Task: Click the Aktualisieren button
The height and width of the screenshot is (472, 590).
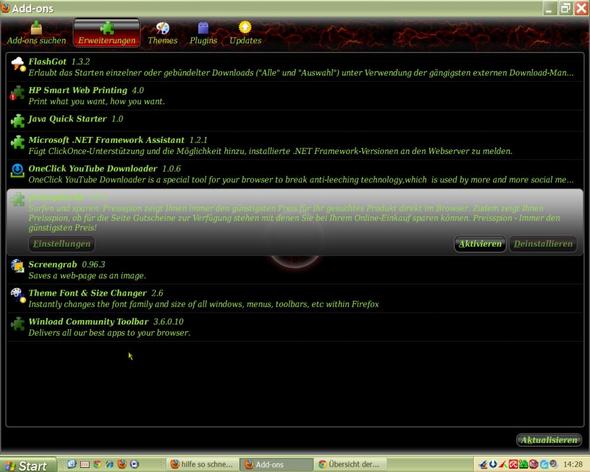Action: click(549, 440)
